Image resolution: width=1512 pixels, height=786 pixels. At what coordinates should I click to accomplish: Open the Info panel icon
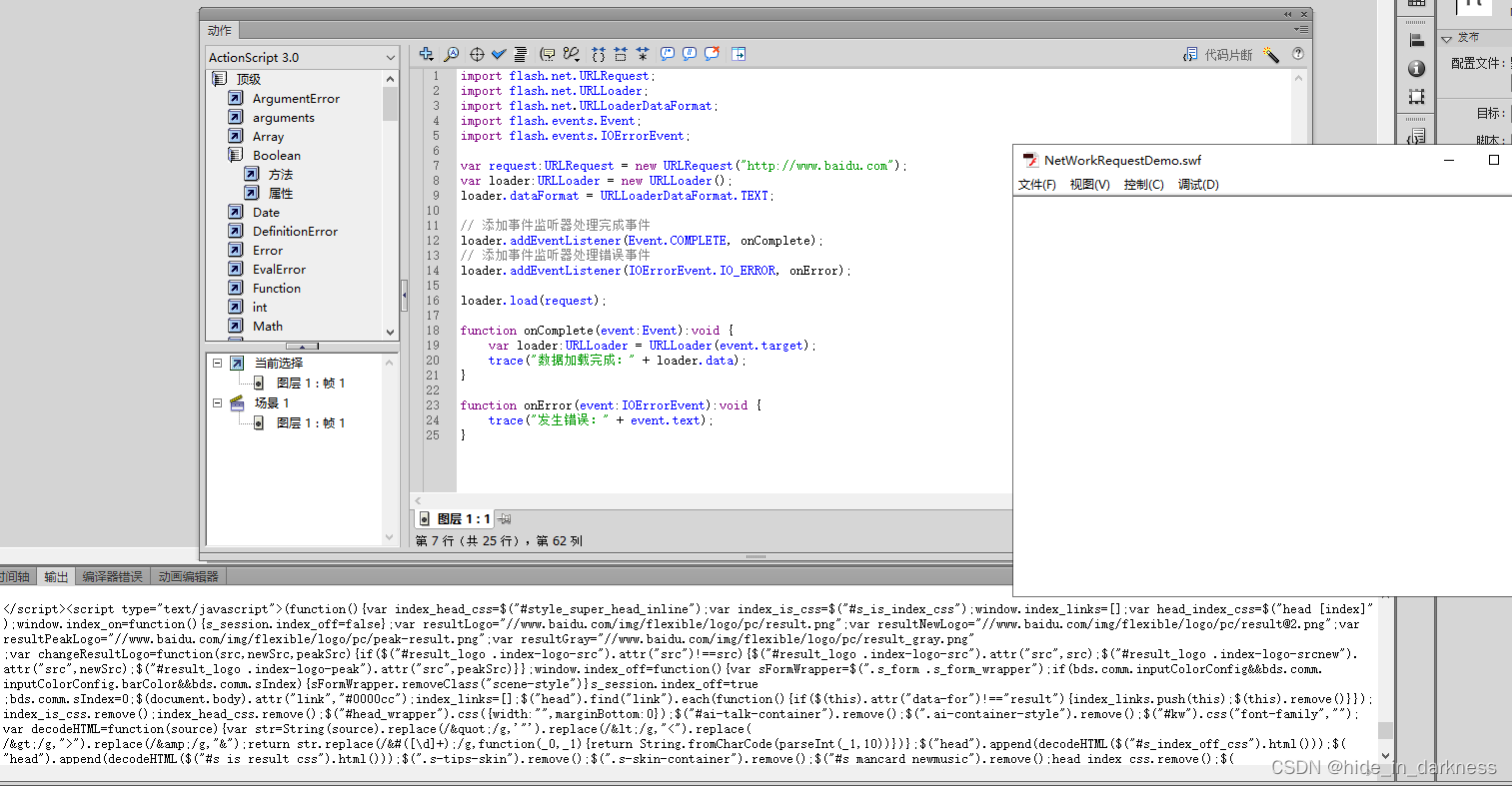point(1416,68)
